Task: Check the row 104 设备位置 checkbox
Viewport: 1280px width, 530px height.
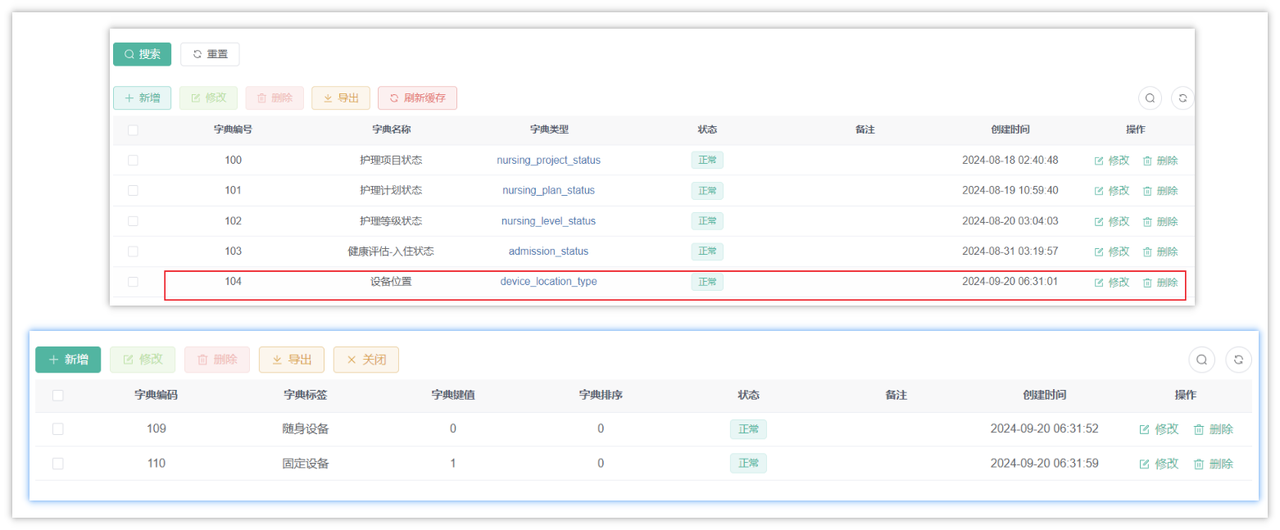Action: [x=133, y=282]
